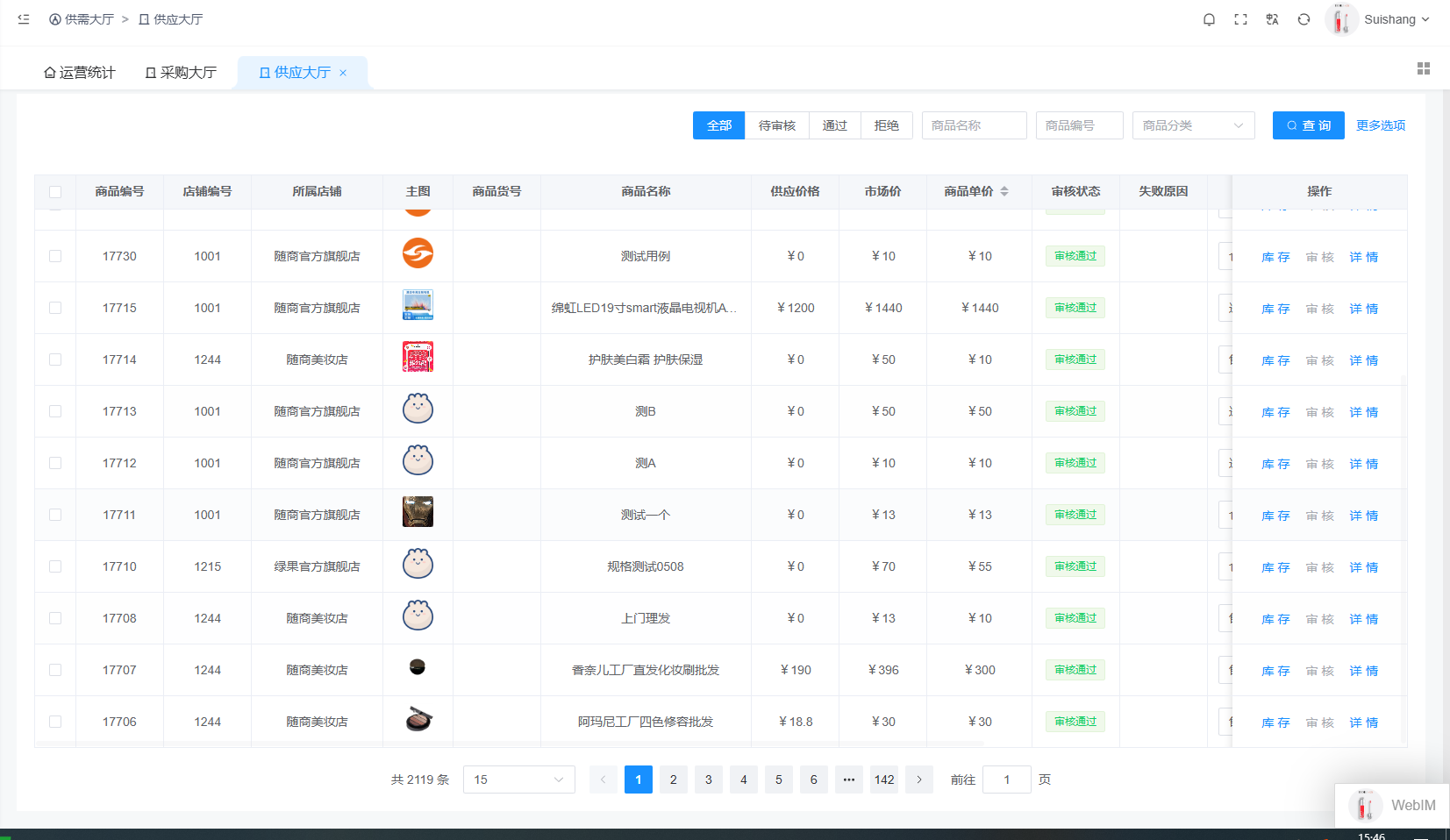The height and width of the screenshot is (840, 1450).
Task: Check the row for product 17711
Action: point(55,515)
